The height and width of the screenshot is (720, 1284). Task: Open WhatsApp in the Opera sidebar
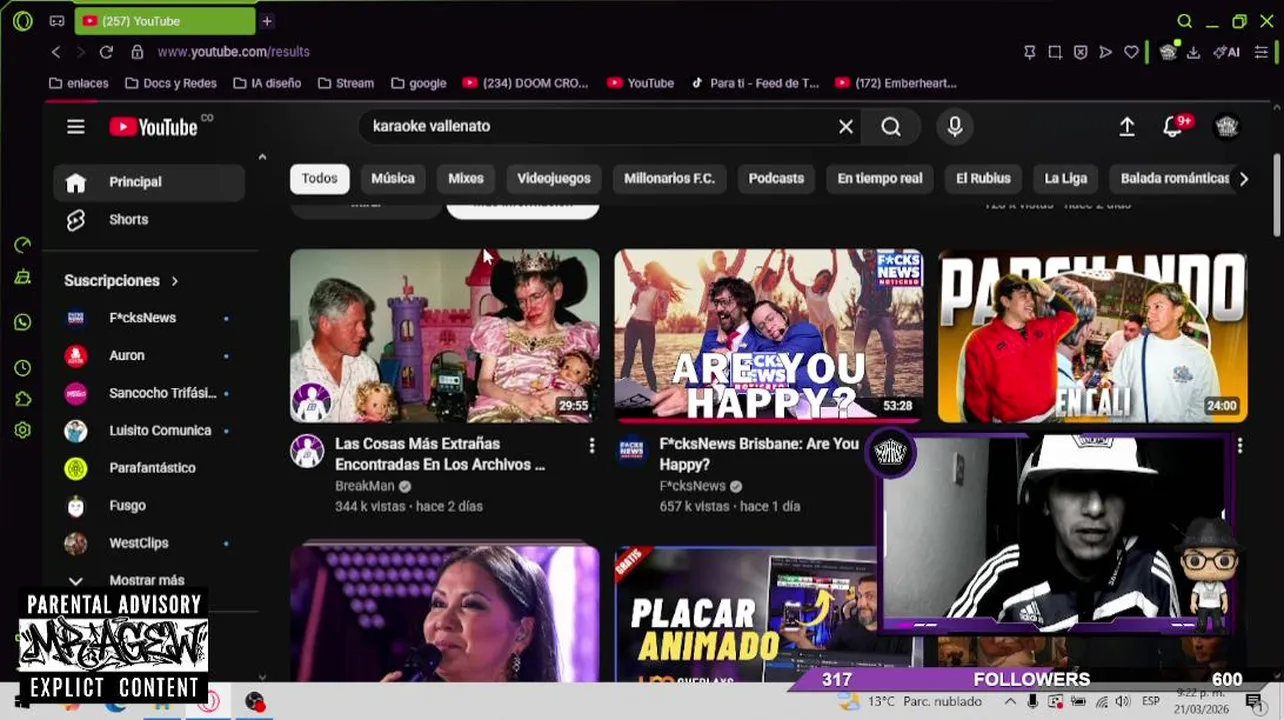[23, 322]
